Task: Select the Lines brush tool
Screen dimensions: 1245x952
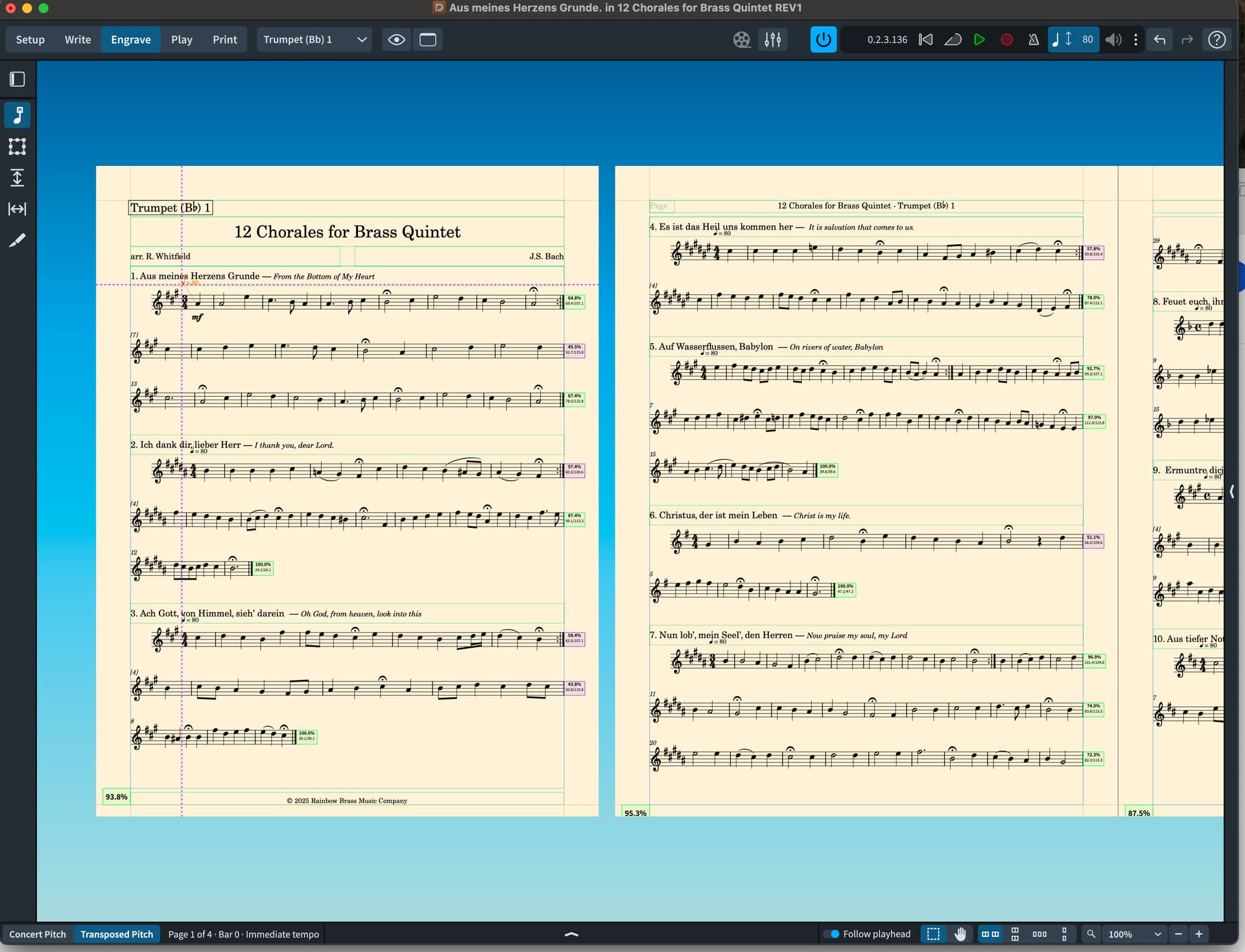Action: 18,240
